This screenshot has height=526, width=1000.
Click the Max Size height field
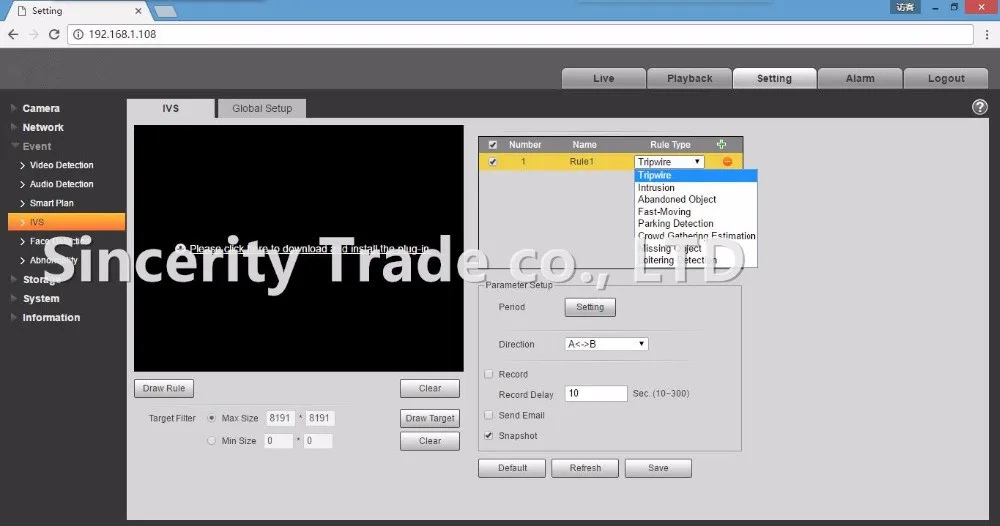(320, 418)
